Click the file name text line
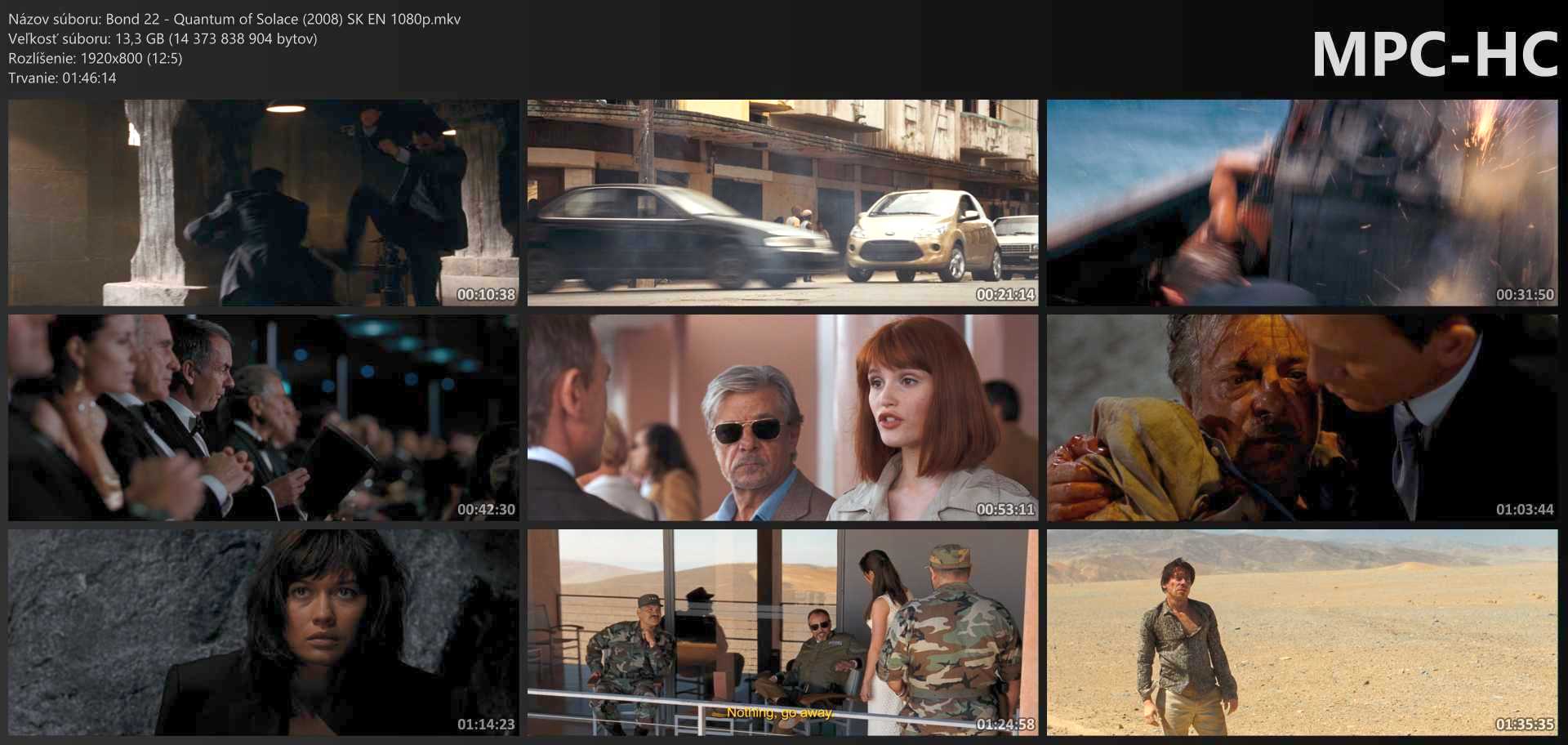This screenshot has height=745, width=1568. [x=234, y=19]
